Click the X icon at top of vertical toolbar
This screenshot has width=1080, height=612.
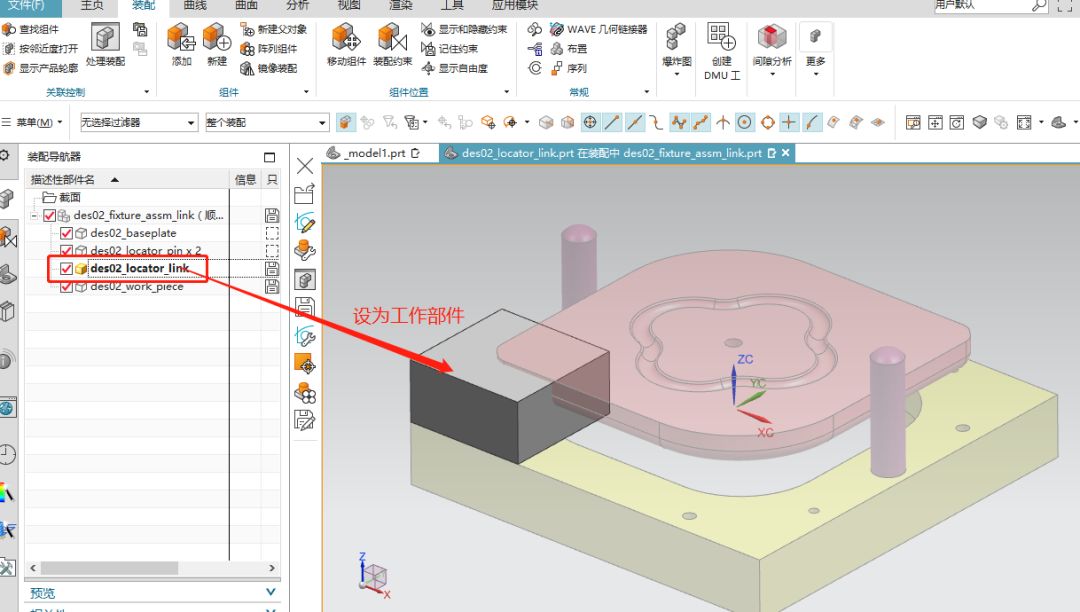point(304,166)
